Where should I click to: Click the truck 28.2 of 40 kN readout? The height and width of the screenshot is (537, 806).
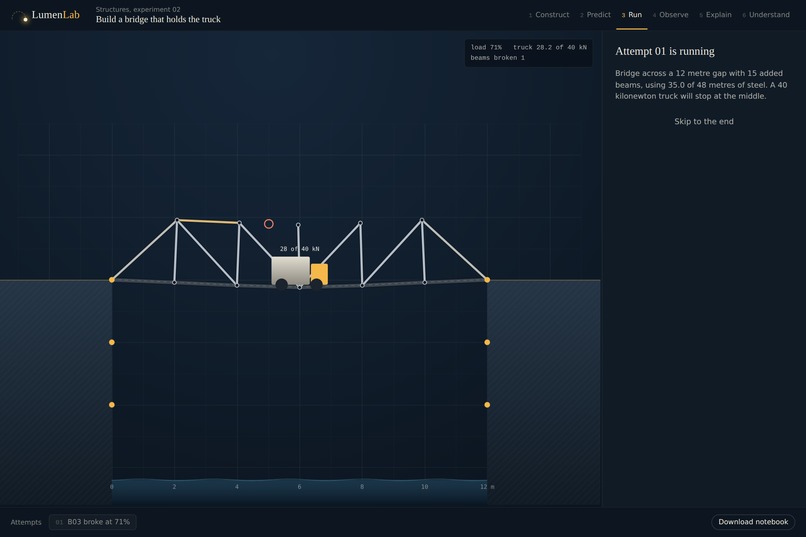(549, 47)
